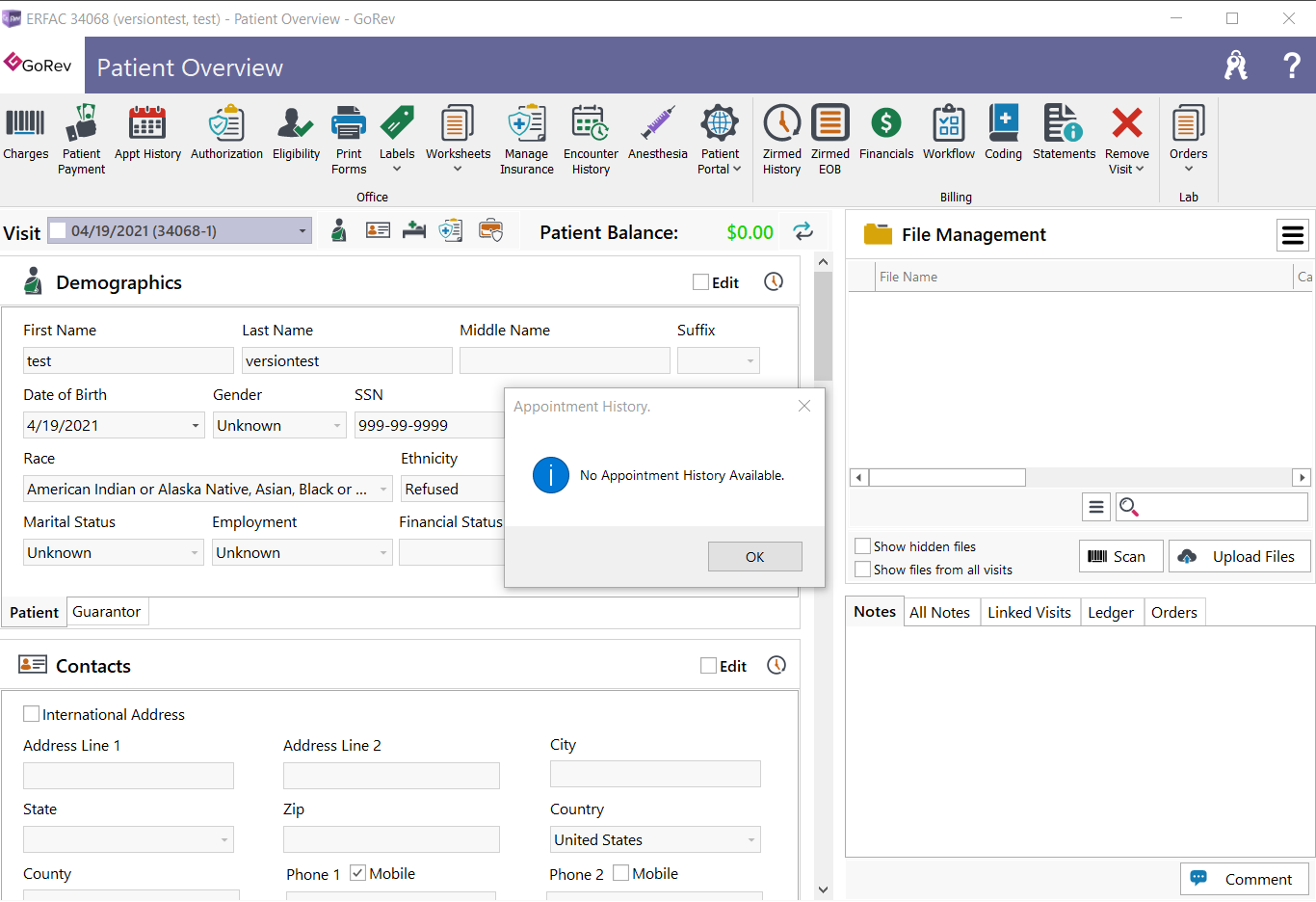Open Manage Insurance
This screenshot has height=902, width=1316.
tap(527, 140)
